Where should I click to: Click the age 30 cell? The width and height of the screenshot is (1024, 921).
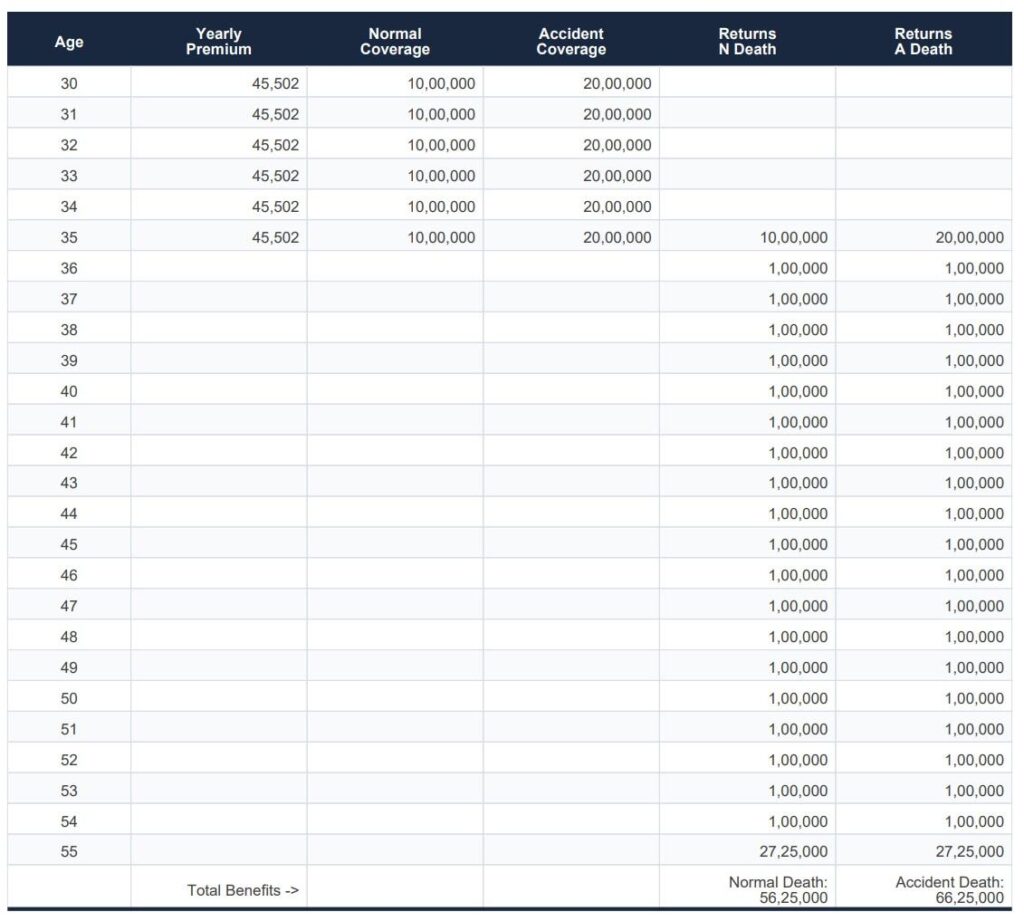click(69, 84)
